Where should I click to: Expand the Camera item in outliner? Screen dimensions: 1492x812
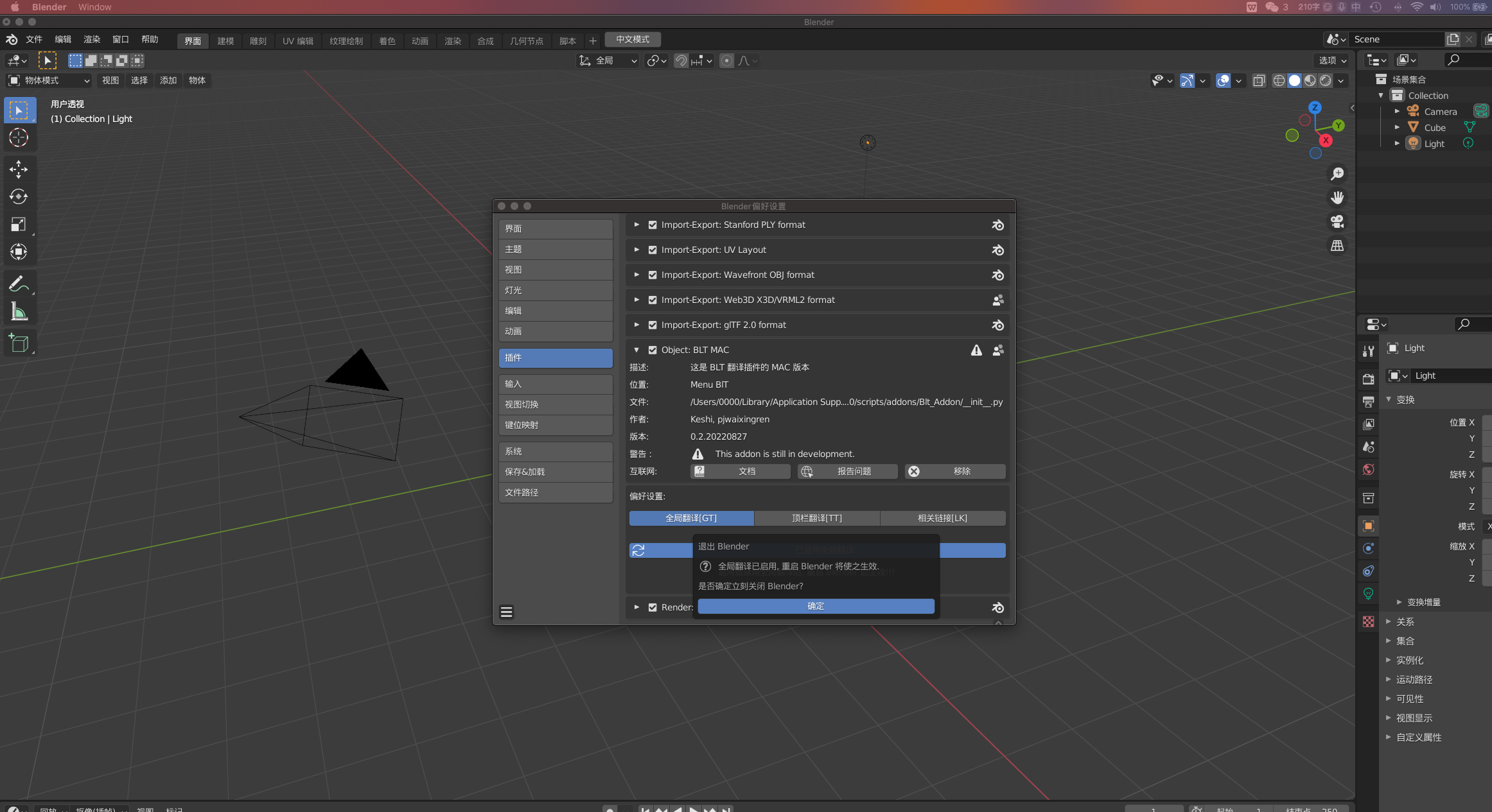coord(1396,111)
